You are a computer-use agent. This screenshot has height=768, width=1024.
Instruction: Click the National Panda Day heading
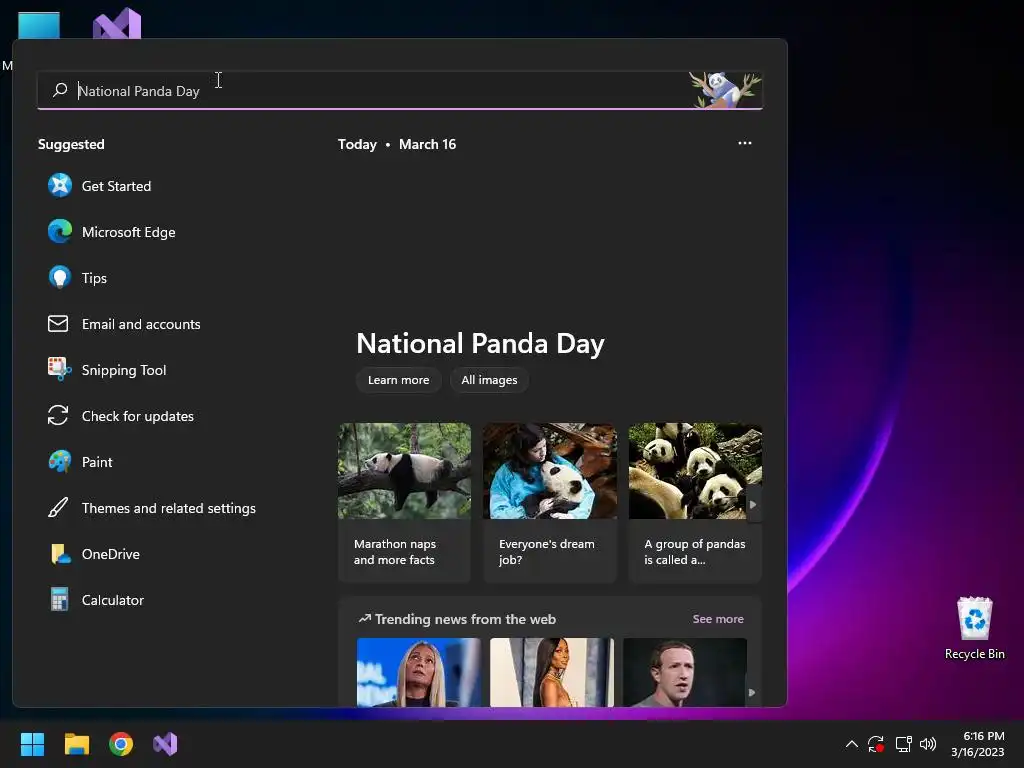coord(481,344)
